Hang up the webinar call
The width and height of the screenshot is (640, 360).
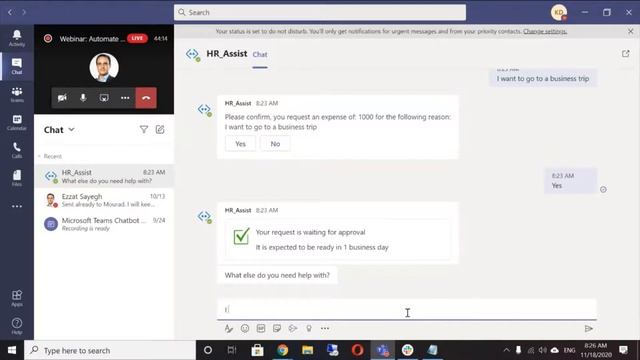(x=146, y=98)
